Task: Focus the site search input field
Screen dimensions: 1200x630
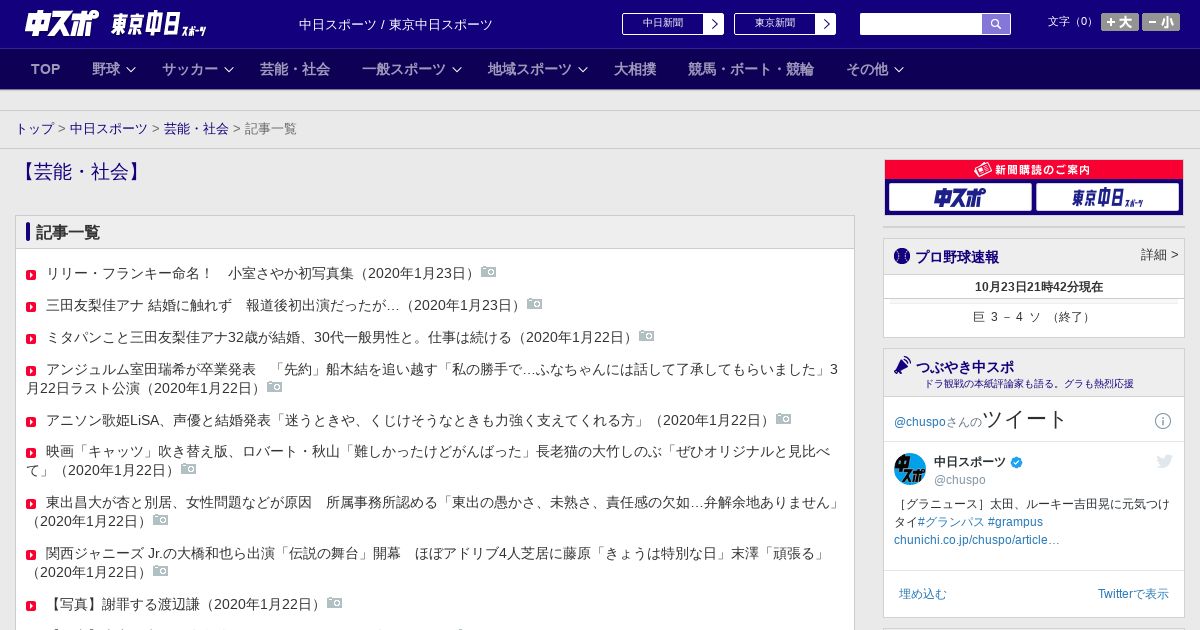Action: (921, 24)
